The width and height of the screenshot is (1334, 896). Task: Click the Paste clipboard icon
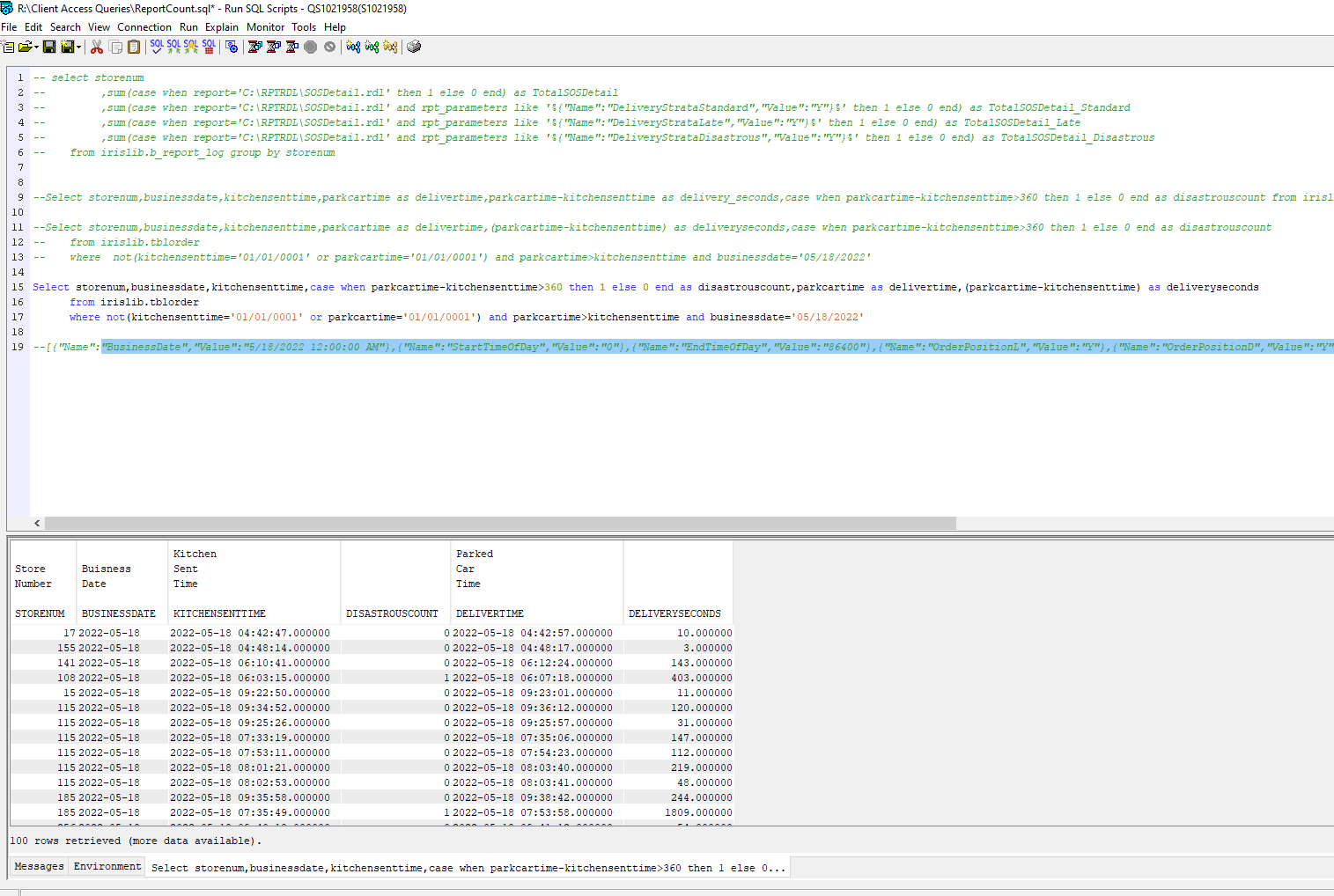coord(134,47)
